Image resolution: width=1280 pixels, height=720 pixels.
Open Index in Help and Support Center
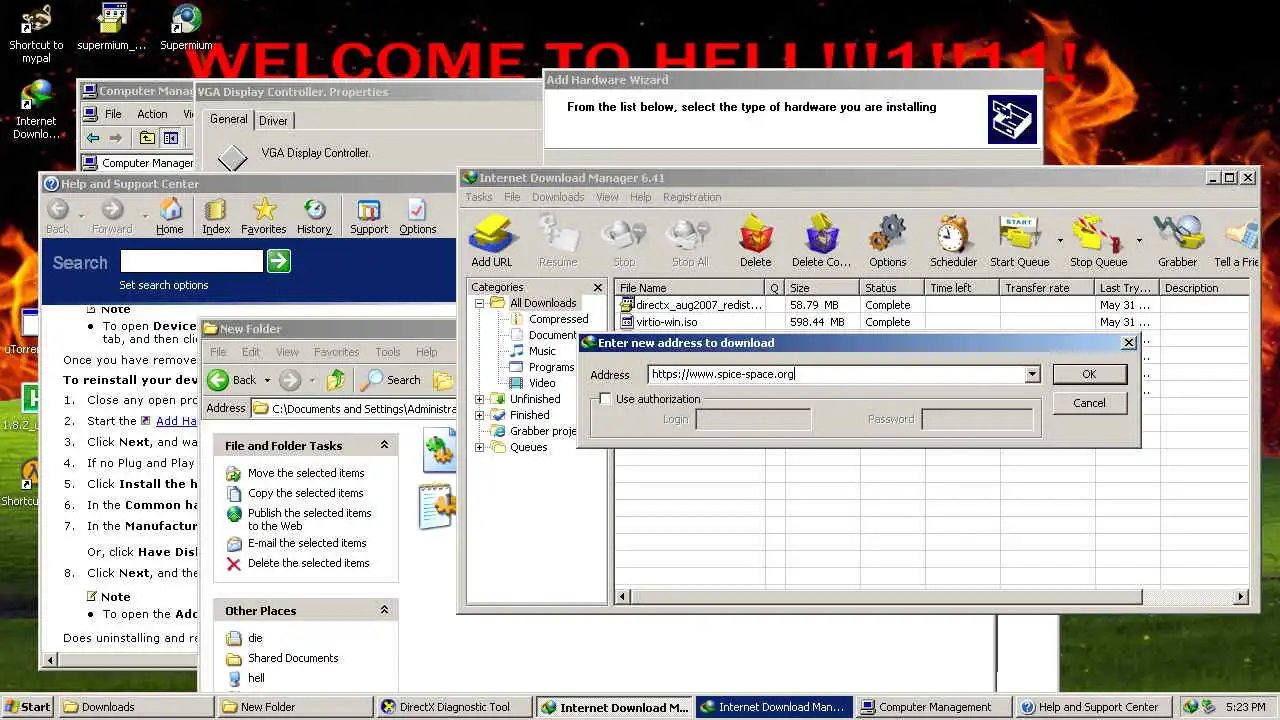click(x=216, y=216)
